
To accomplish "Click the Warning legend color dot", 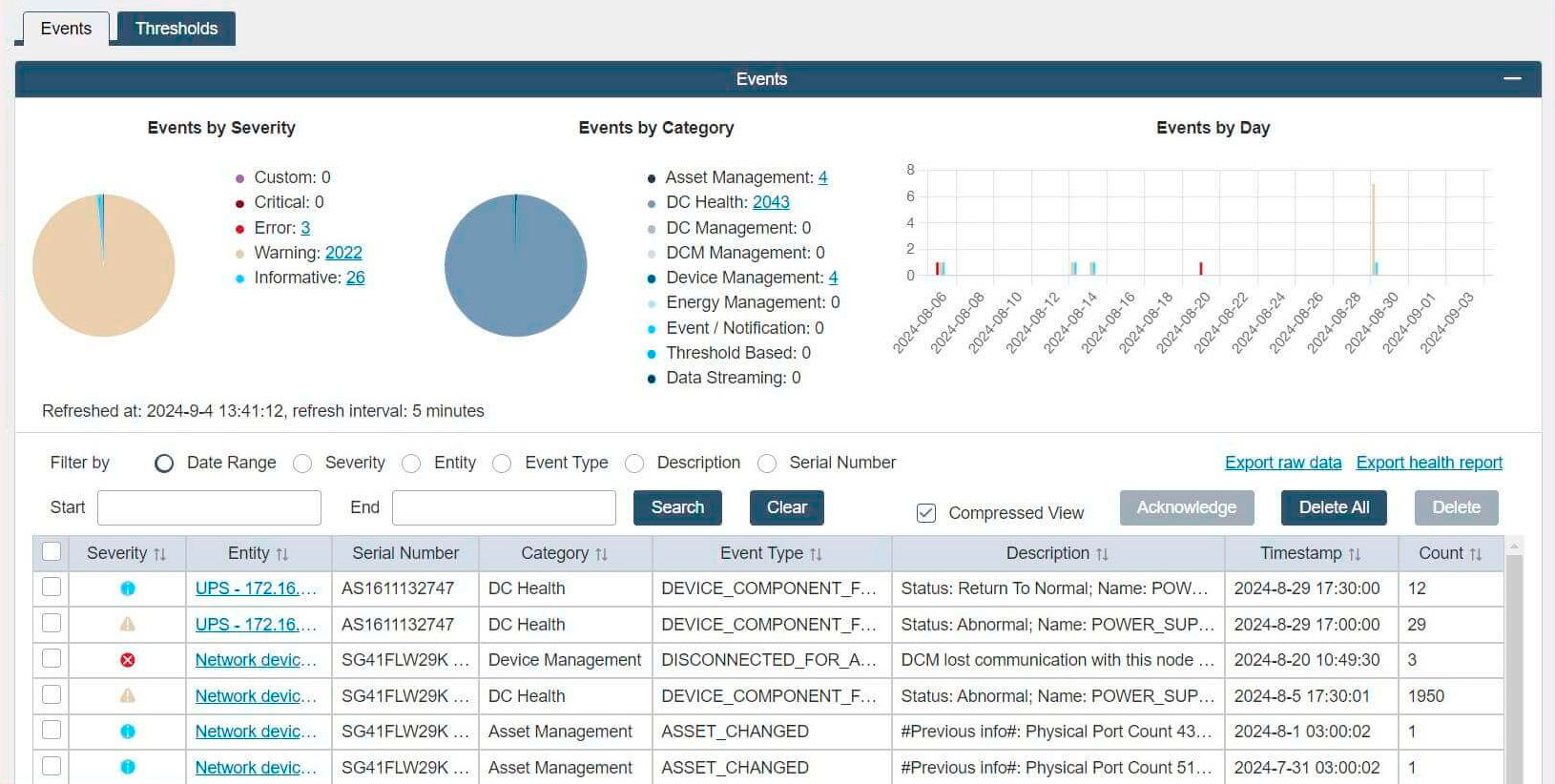I will tap(239, 254).
